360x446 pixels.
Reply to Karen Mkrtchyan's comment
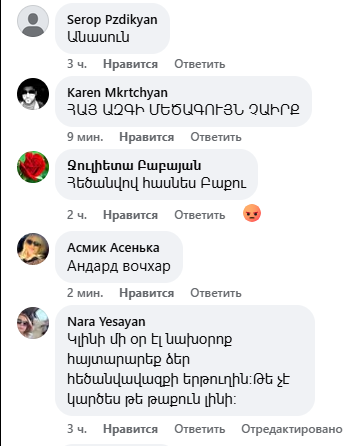coord(216,137)
